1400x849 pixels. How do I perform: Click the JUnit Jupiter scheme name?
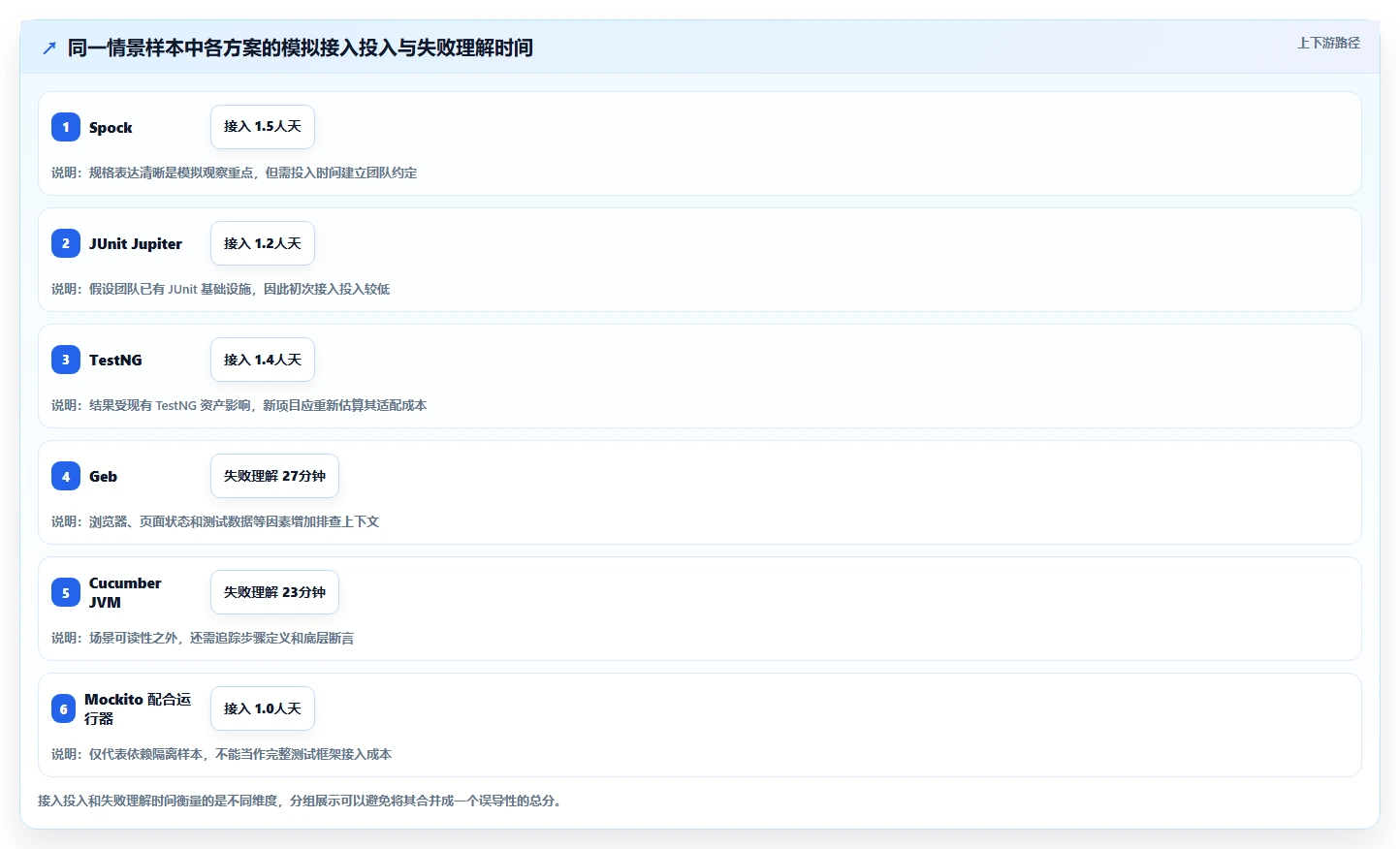(136, 243)
